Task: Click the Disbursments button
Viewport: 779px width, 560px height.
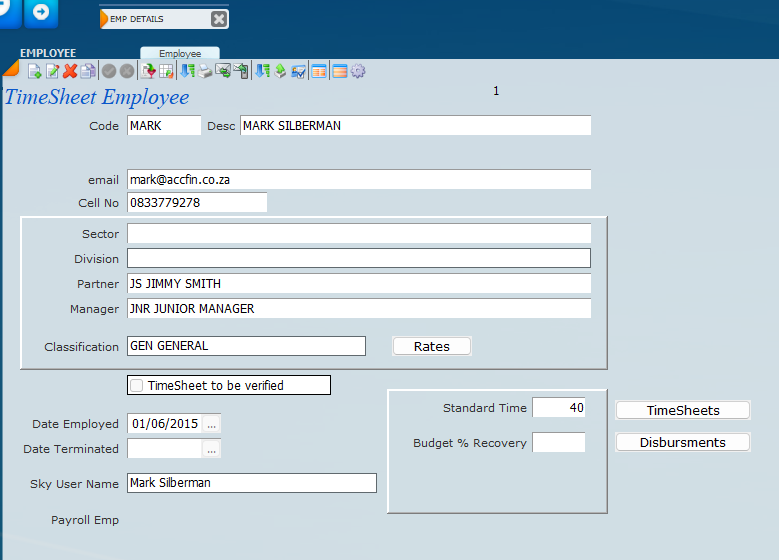Action: [682, 442]
